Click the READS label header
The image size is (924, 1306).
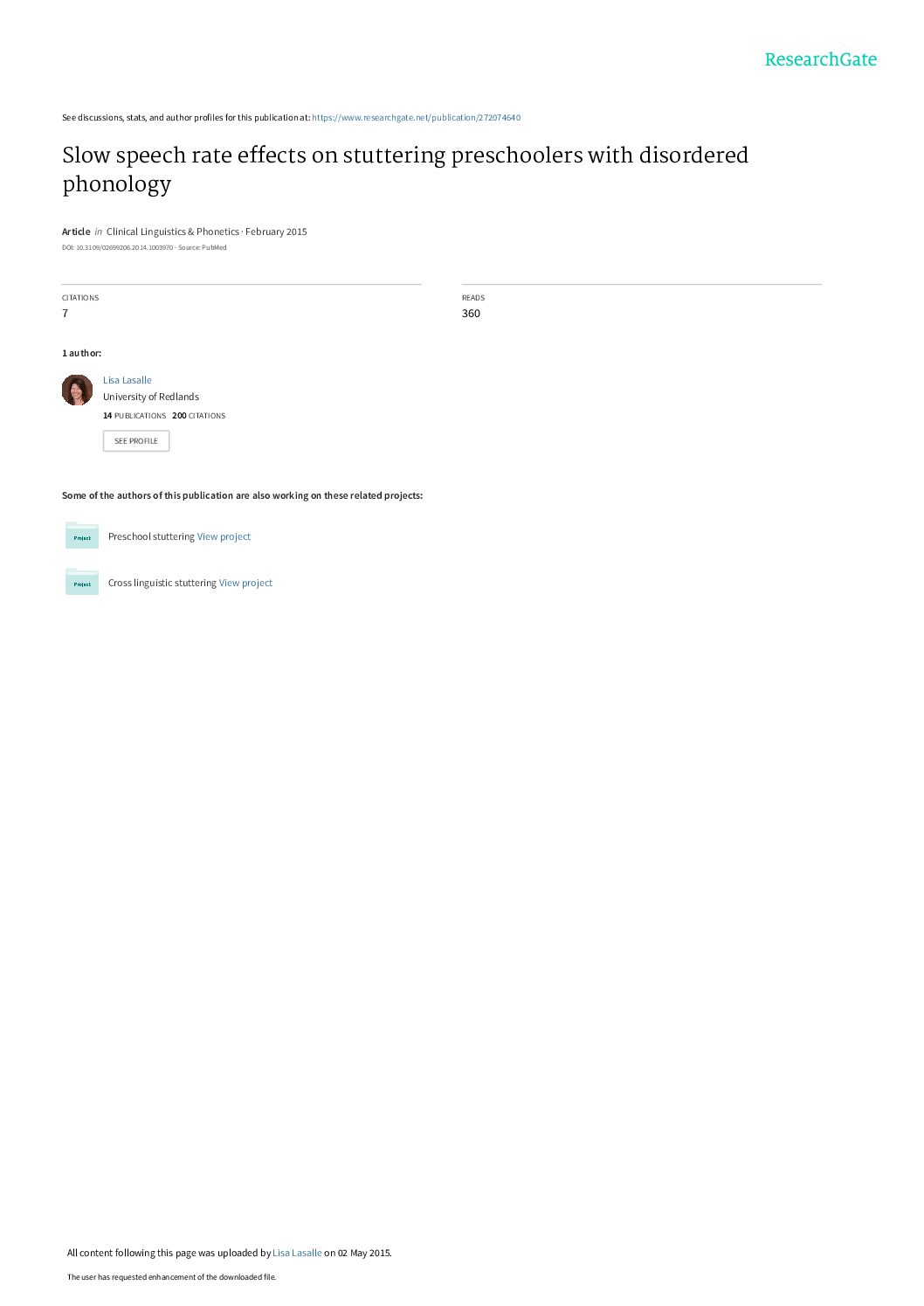[x=473, y=298]
